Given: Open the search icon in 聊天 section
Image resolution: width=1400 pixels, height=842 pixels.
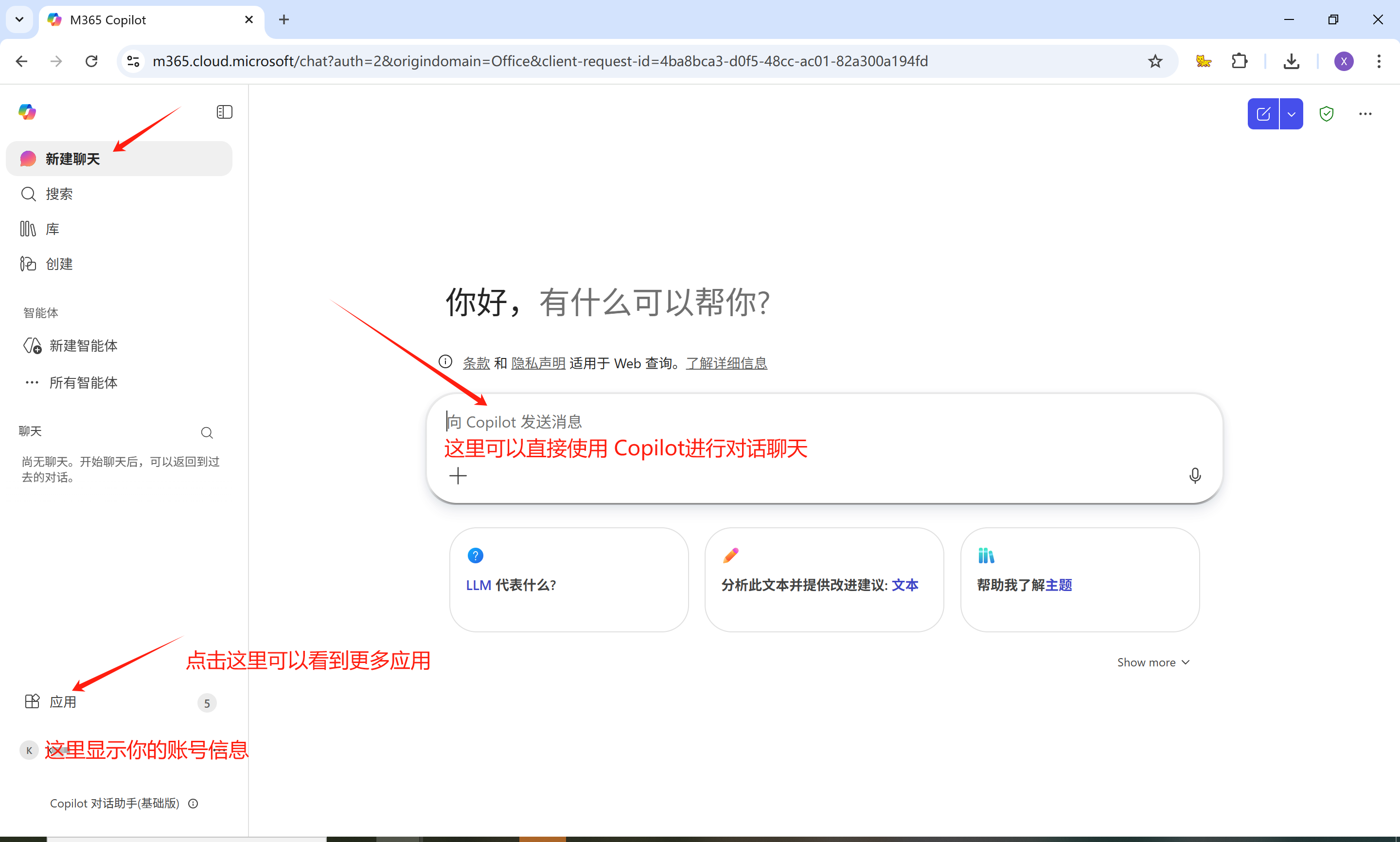Looking at the screenshot, I should [x=207, y=432].
